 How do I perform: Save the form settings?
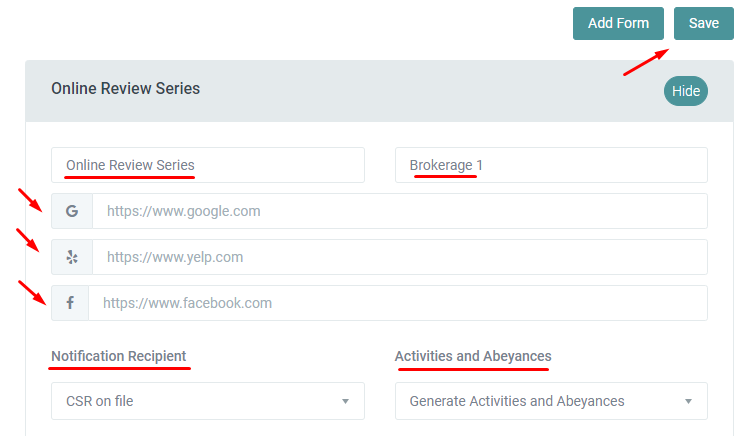tap(703, 24)
